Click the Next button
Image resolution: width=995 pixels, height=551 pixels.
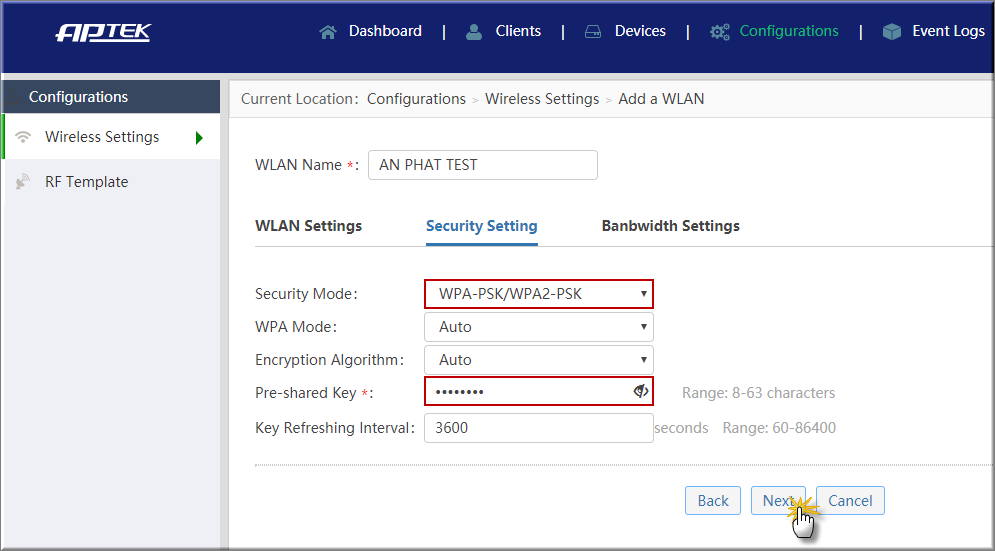pyautogui.click(x=778, y=501)
